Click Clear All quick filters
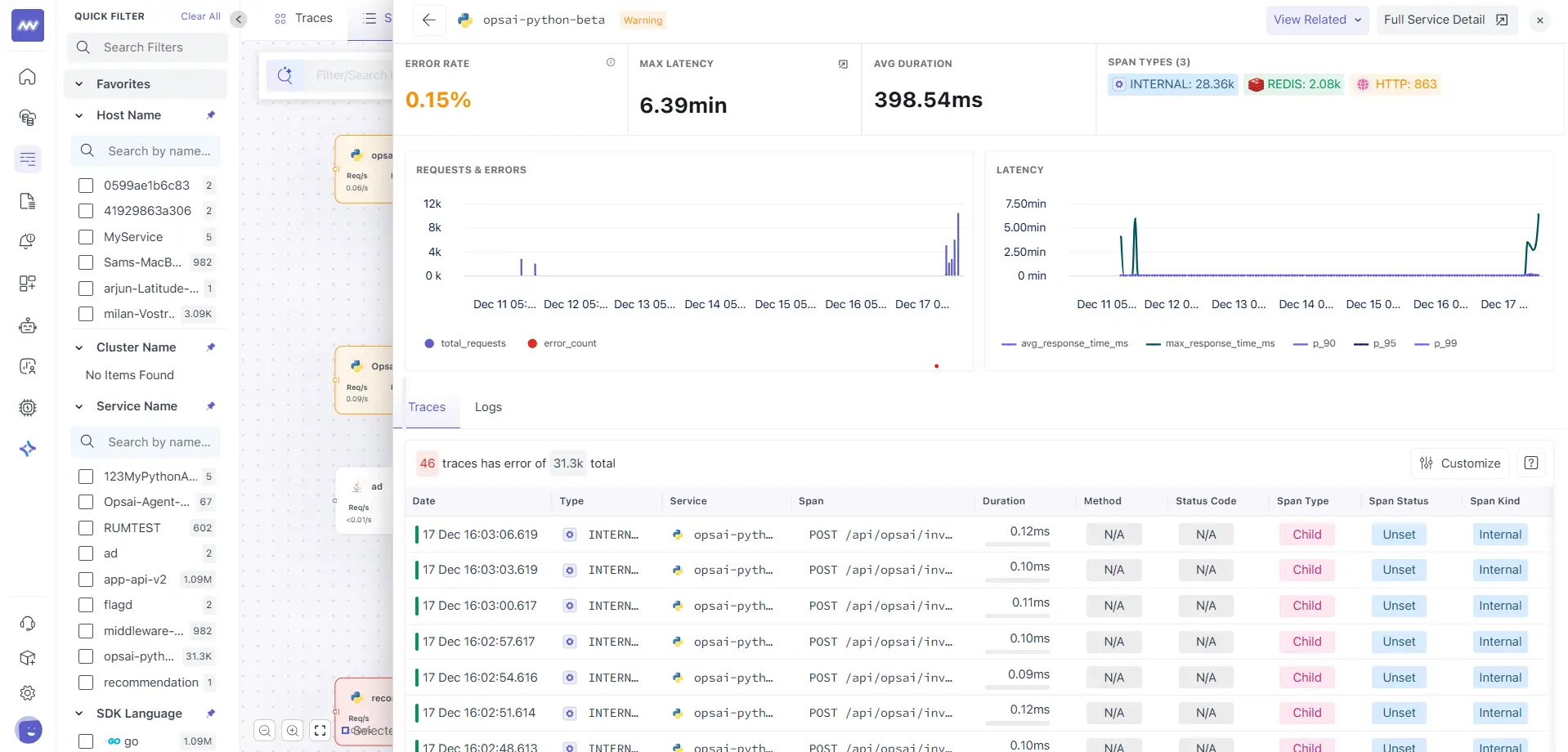This screenshot has height=752, width=1568. pyautogui.click(x=200, y=16)
